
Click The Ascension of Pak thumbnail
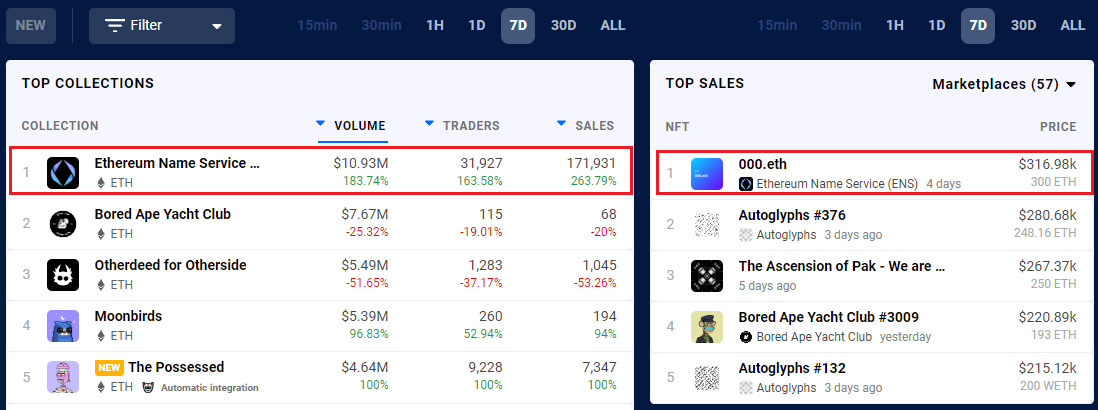[x=707, y=276]
